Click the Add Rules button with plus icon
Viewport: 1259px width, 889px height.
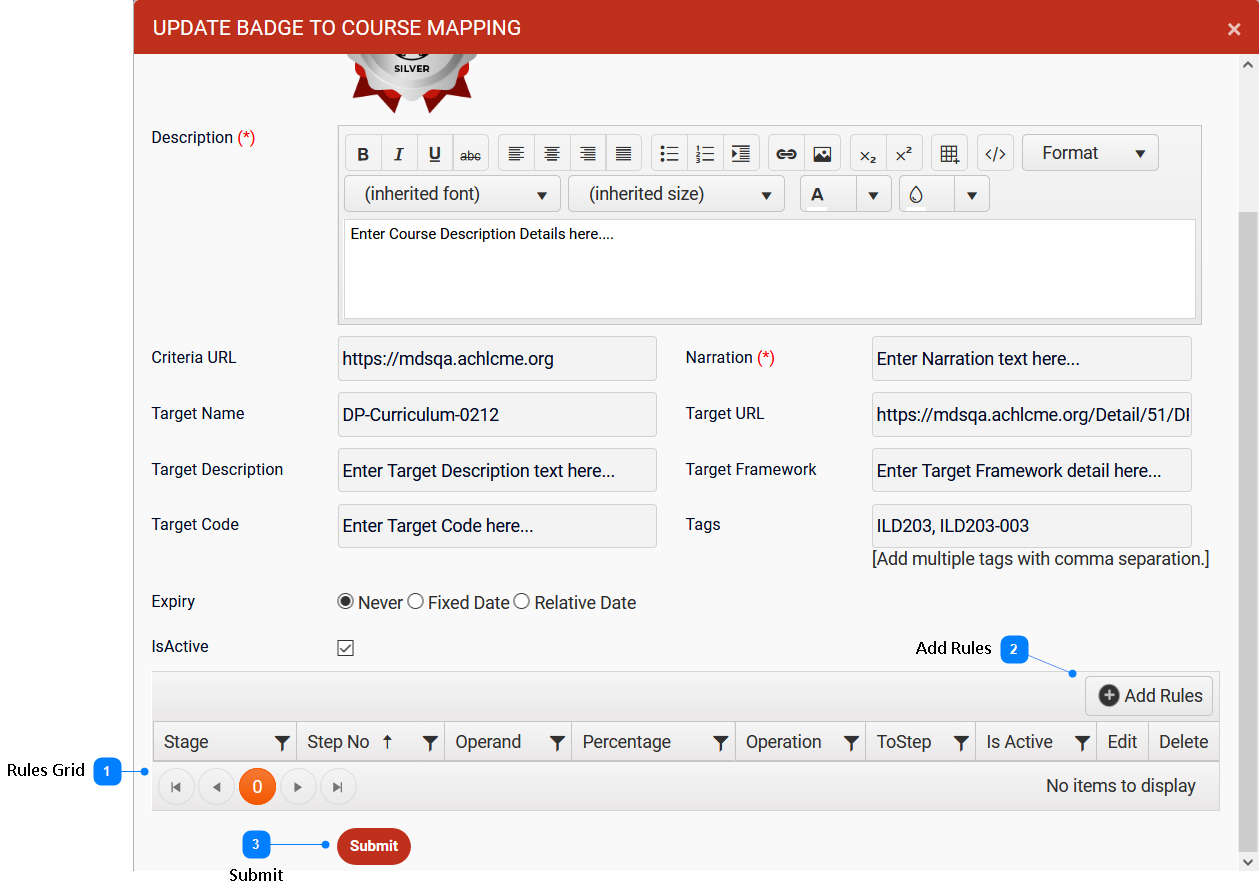[x=1149, y=696]
